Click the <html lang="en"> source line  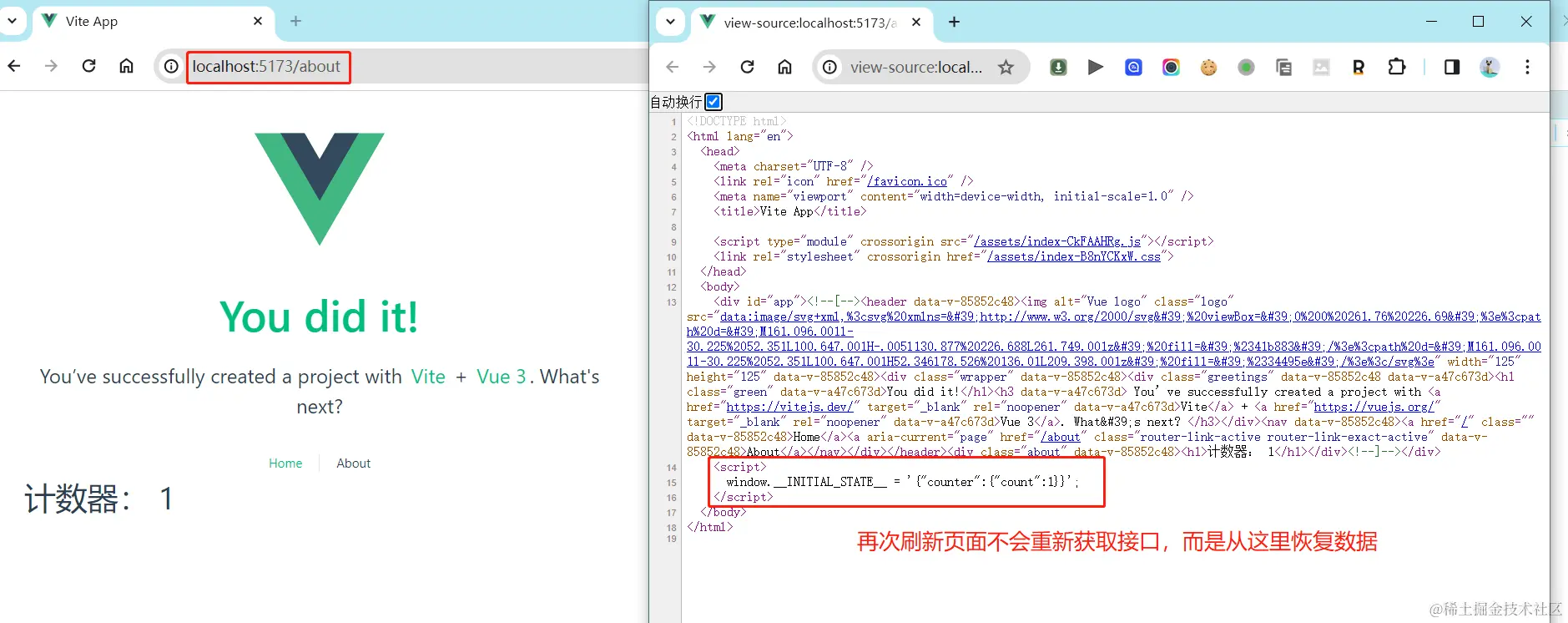point(739,136)
